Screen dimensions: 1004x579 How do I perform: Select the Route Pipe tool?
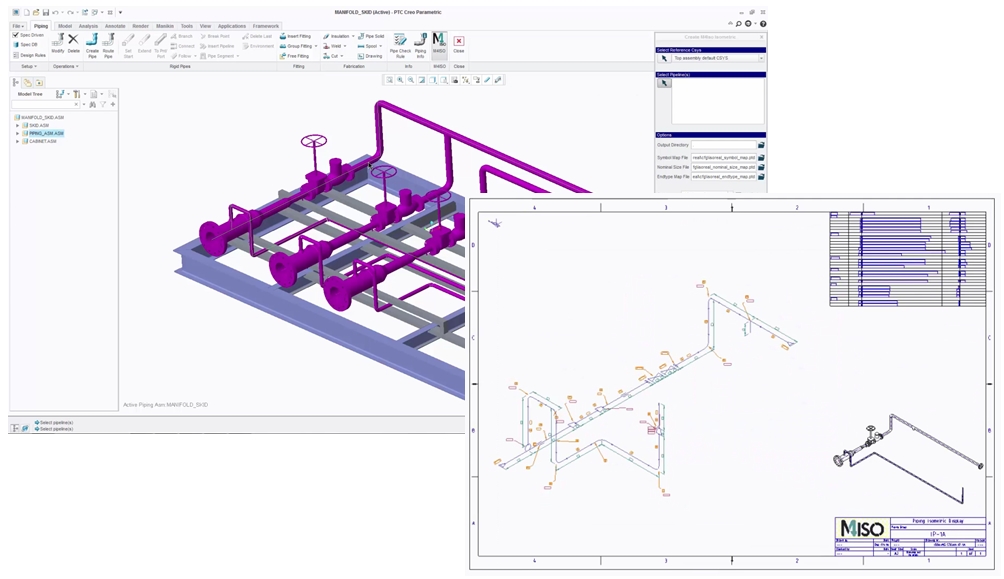pos(109,45)
